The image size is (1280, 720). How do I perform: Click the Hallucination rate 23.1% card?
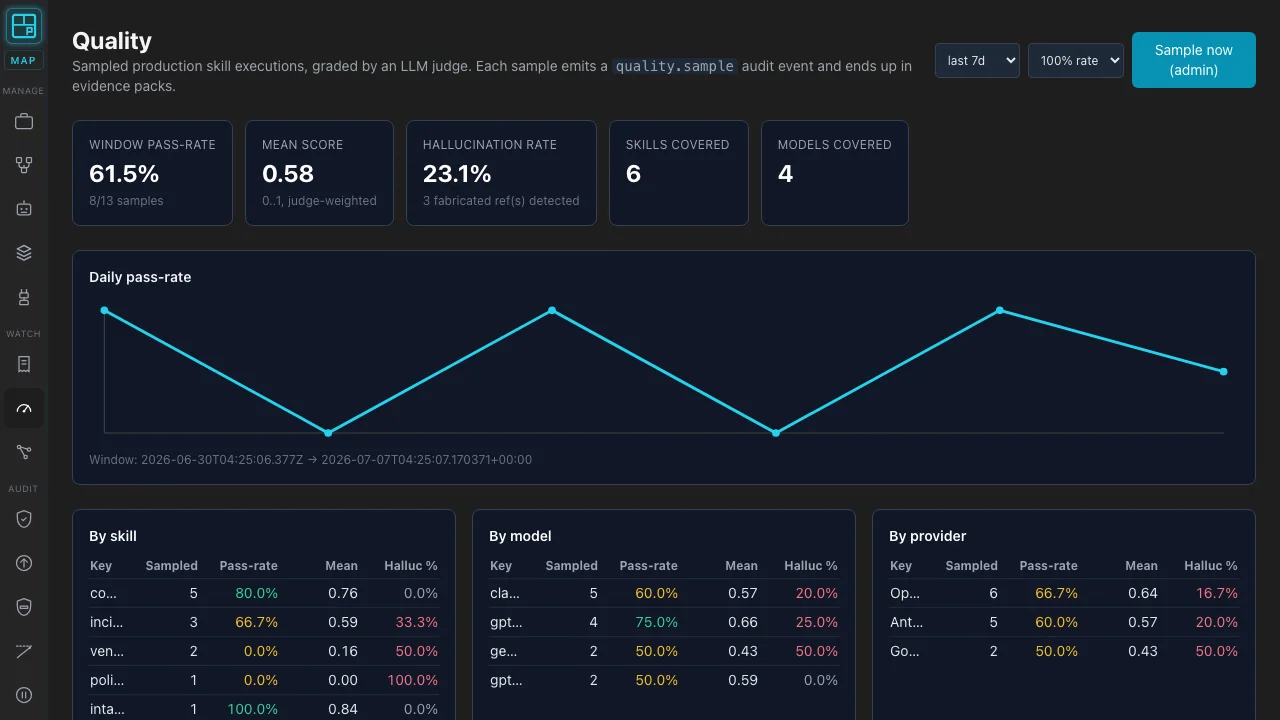501,173
